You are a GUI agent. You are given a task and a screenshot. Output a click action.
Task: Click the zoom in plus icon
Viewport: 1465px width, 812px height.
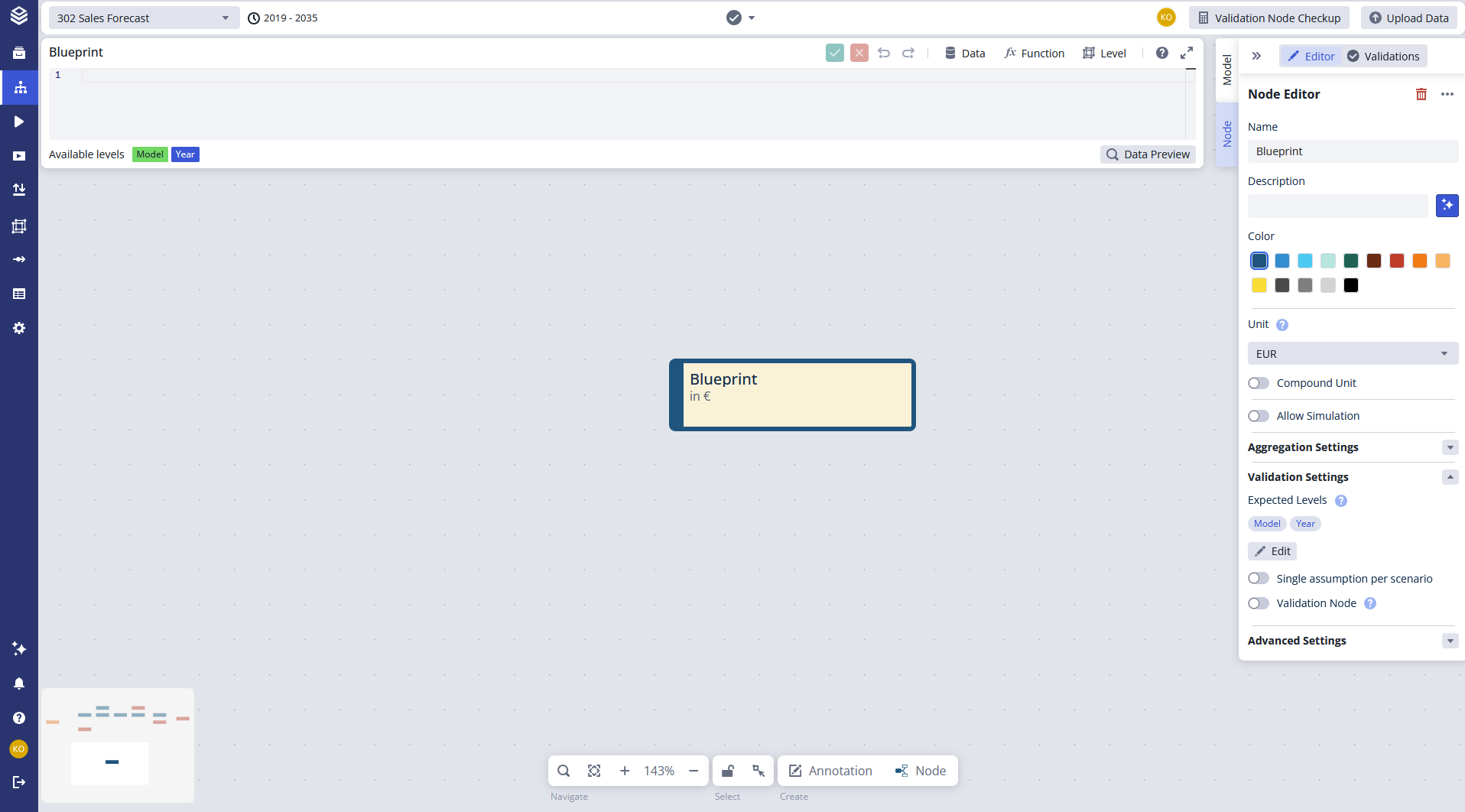click(625, 771)
